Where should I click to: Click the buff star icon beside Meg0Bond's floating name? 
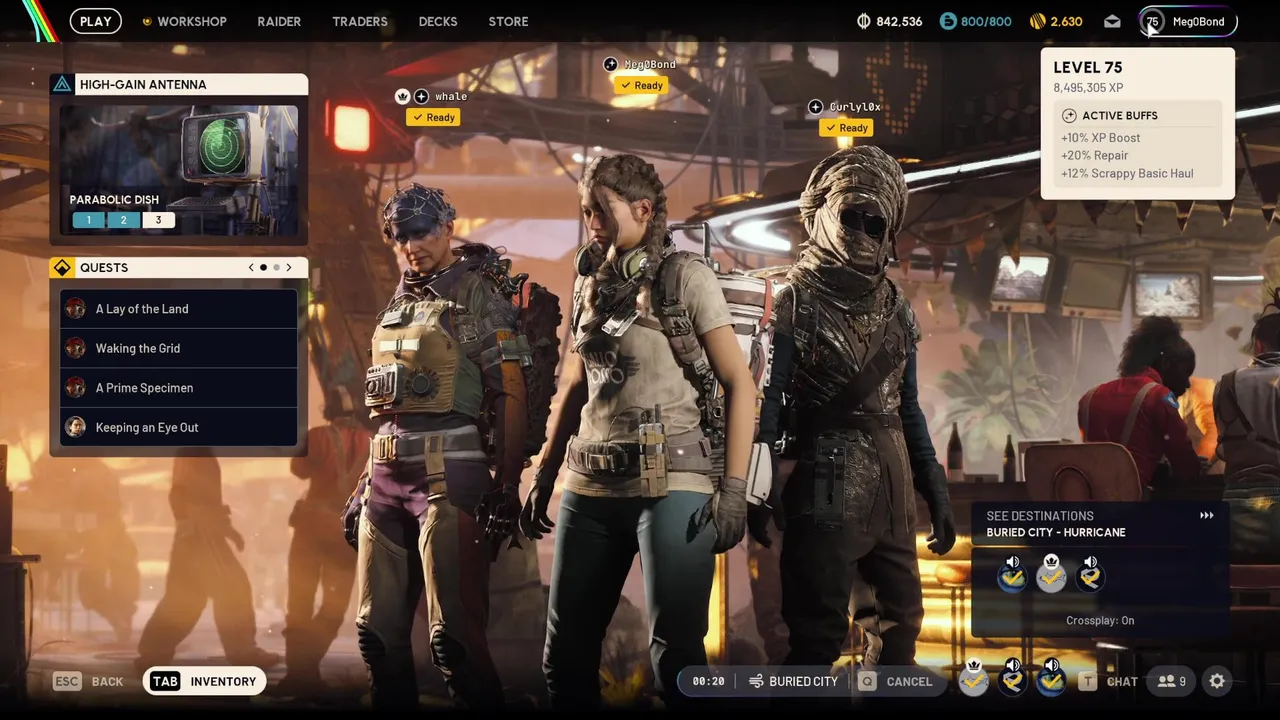point(611,64)
